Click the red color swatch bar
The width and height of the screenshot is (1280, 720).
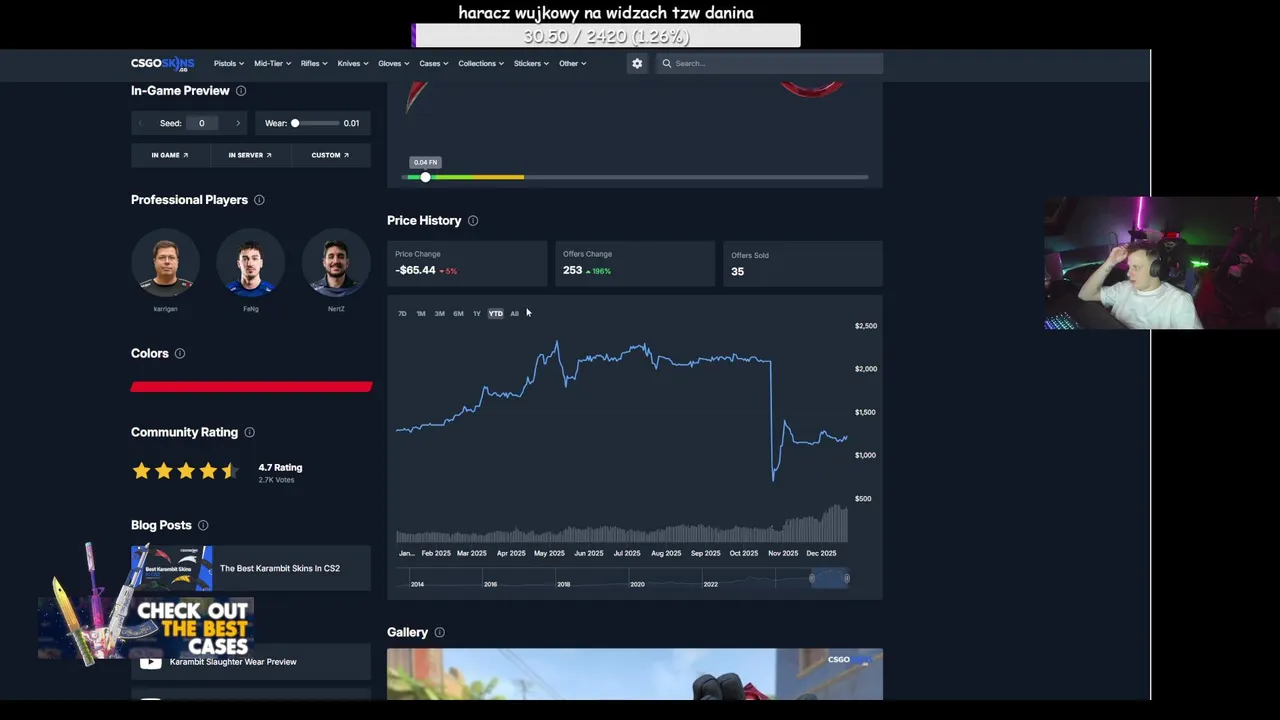click(x=251, y=387)
